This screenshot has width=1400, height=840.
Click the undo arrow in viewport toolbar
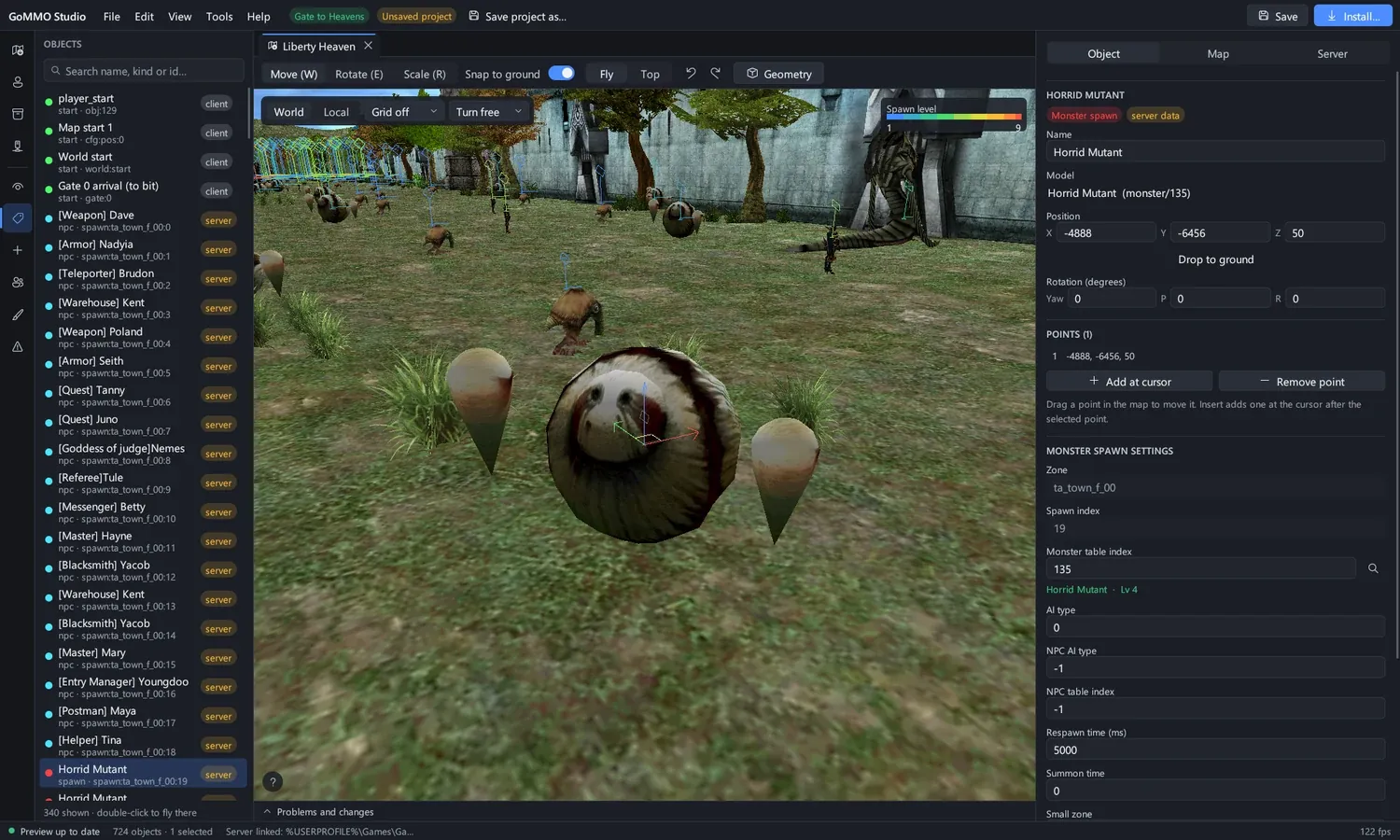[x=691, y=73]
